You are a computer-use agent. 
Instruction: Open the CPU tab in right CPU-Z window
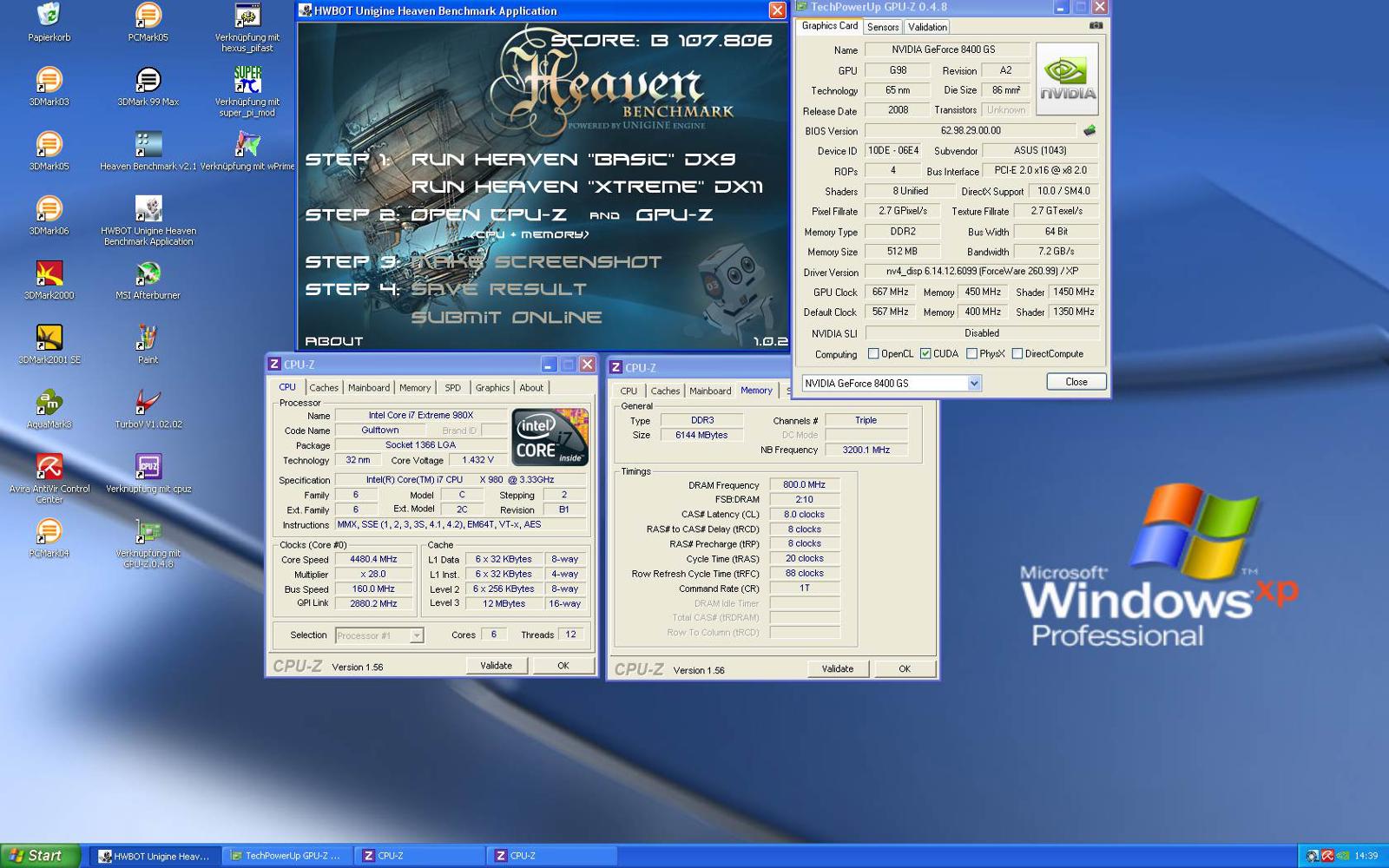pyautogui.click(x=629, y=391)
